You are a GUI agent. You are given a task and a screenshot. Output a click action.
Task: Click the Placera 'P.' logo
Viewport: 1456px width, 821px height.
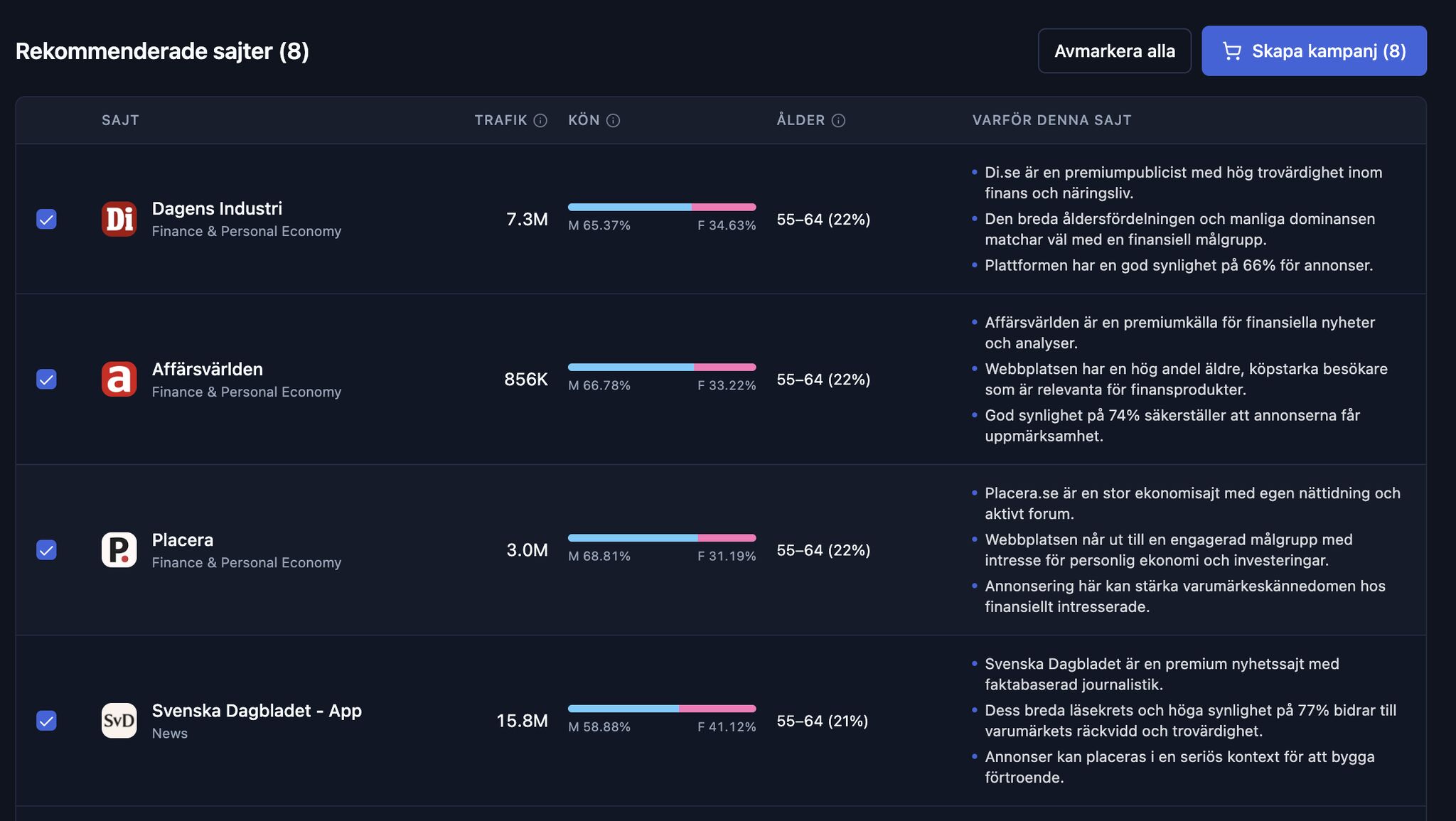119,549
